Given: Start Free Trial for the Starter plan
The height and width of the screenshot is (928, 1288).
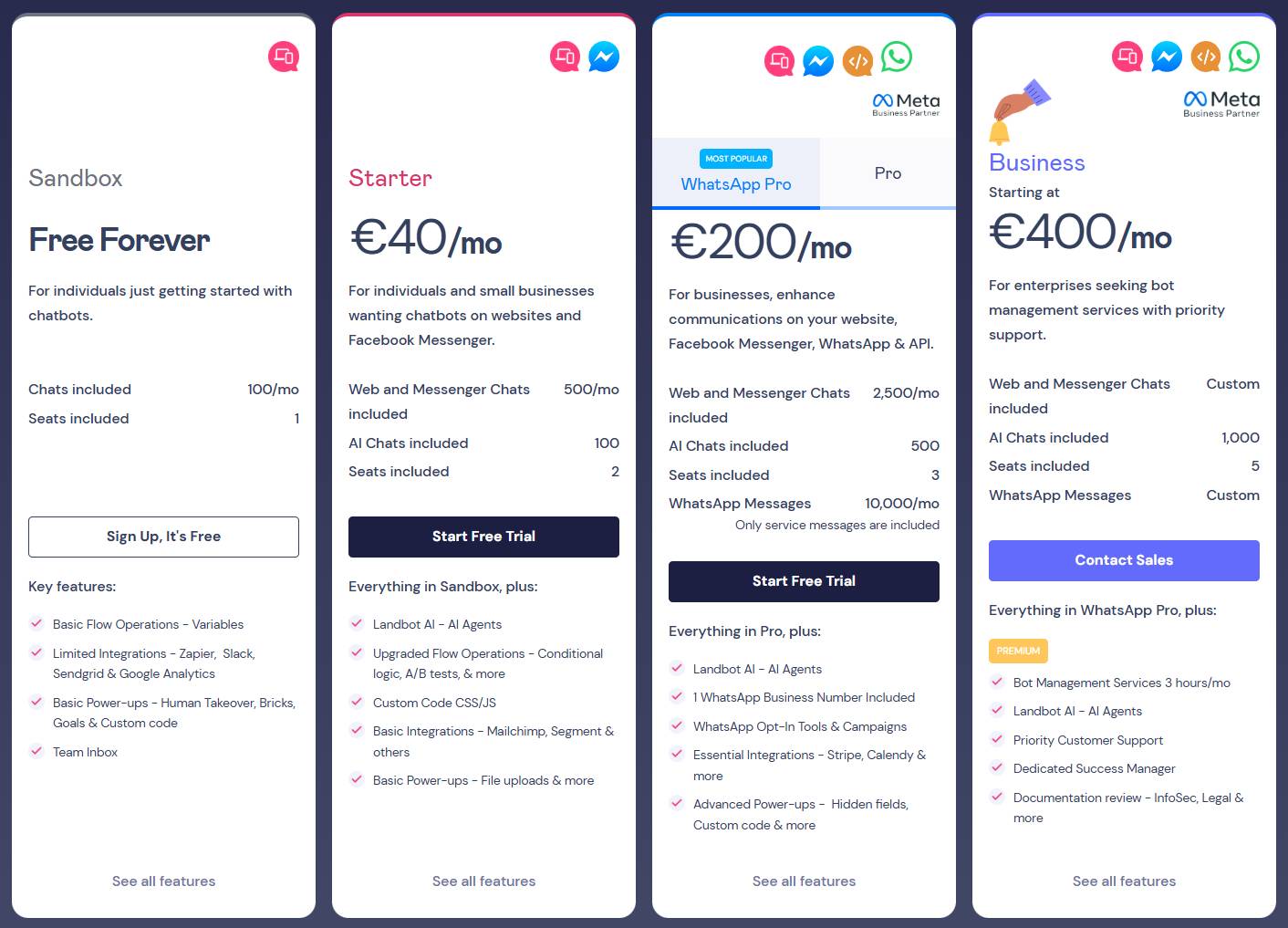Looking at the screenshot, I should [483, 537].
